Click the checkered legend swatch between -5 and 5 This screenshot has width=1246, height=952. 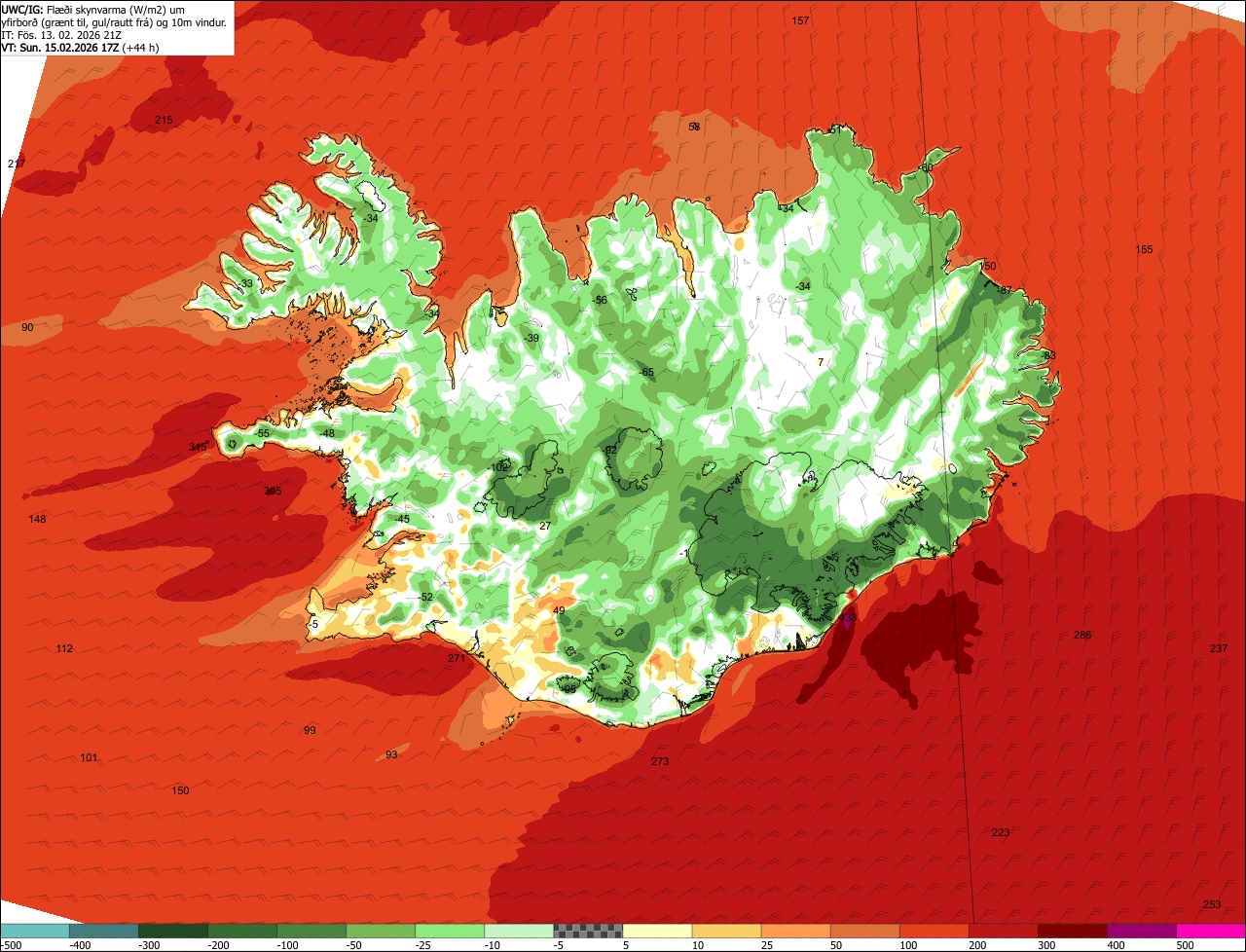click(588, 931)
